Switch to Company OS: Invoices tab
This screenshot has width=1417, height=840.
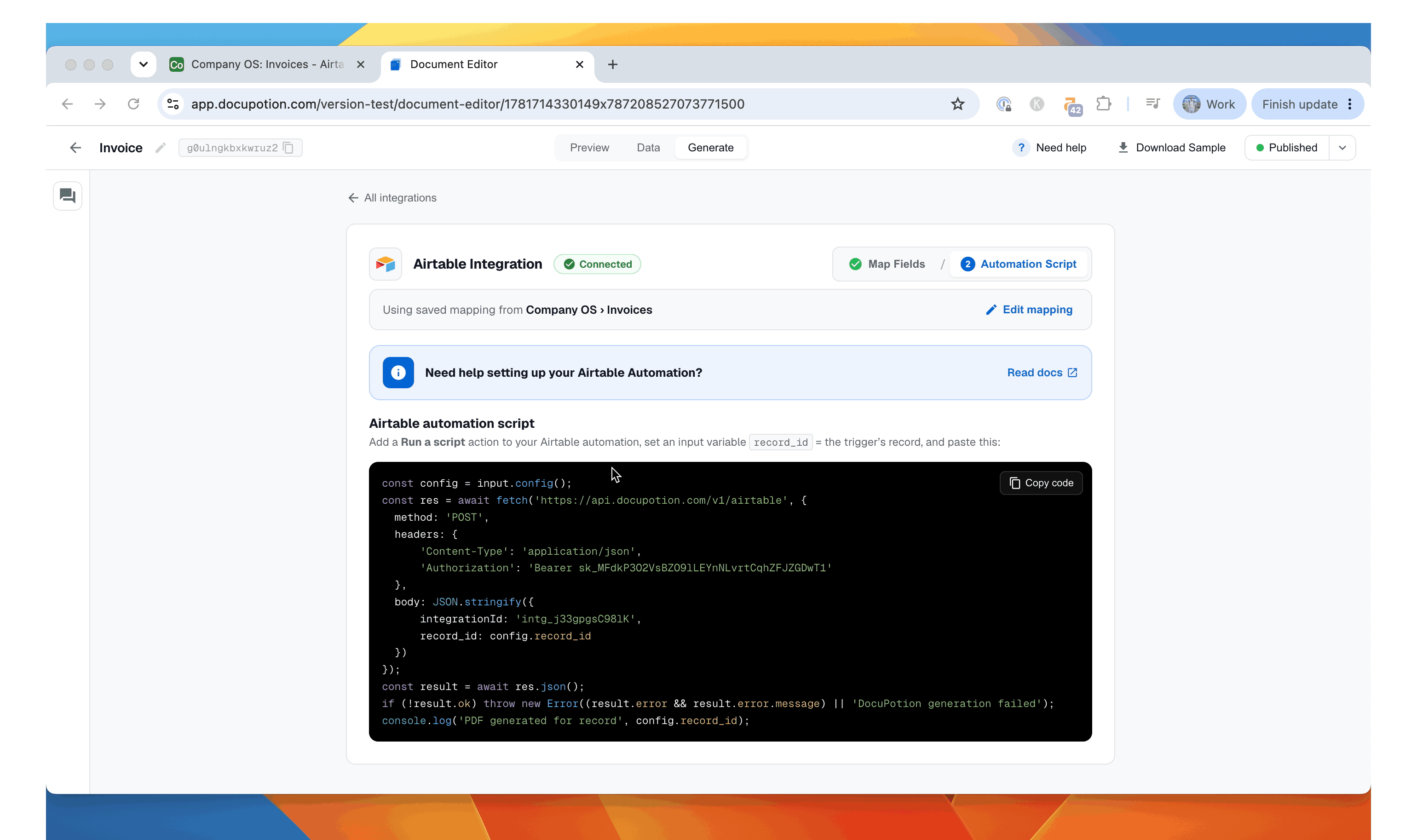coord(268,64)
